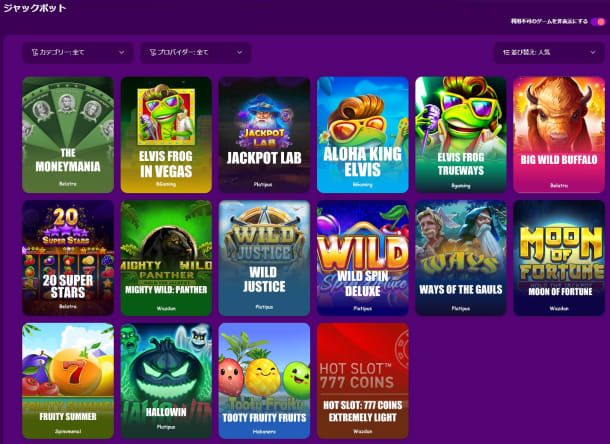
Task: Open the Wild Justice game card
Action: [264, 258]
